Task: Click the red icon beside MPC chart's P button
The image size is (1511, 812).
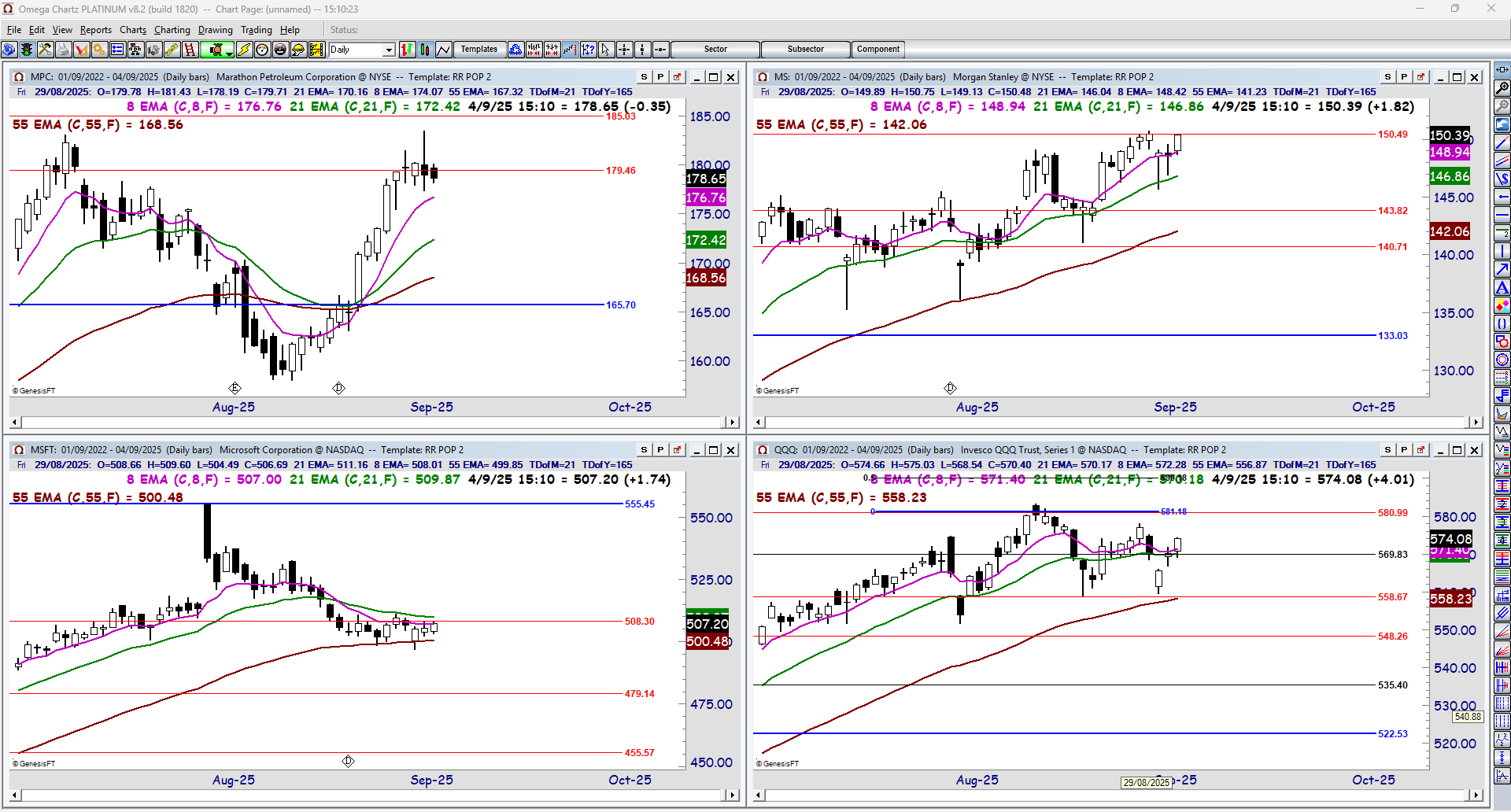Action: pos(677,77)
